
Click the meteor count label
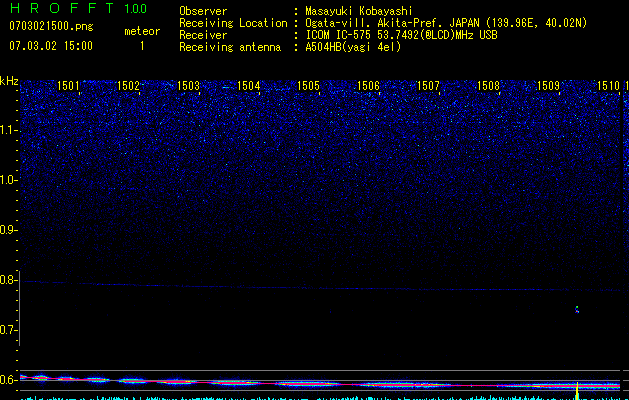tap(142, 31)
